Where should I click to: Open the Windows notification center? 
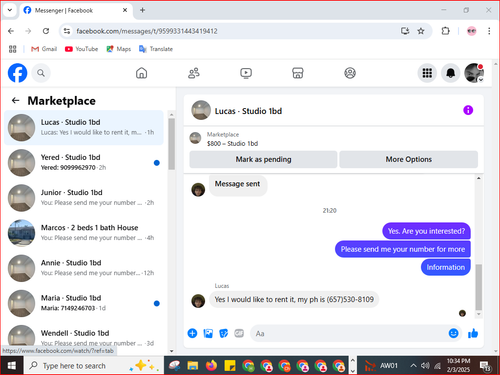pyautogui.click(x=485, y=366)
